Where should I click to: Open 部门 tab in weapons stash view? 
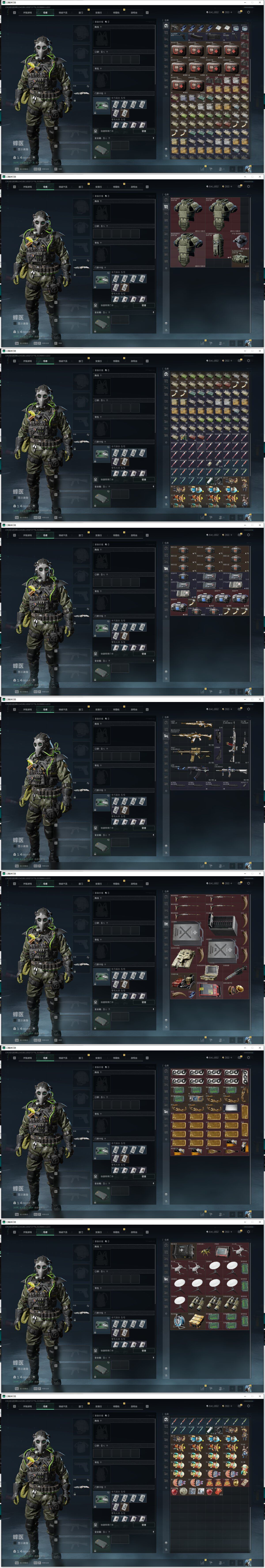81,709
